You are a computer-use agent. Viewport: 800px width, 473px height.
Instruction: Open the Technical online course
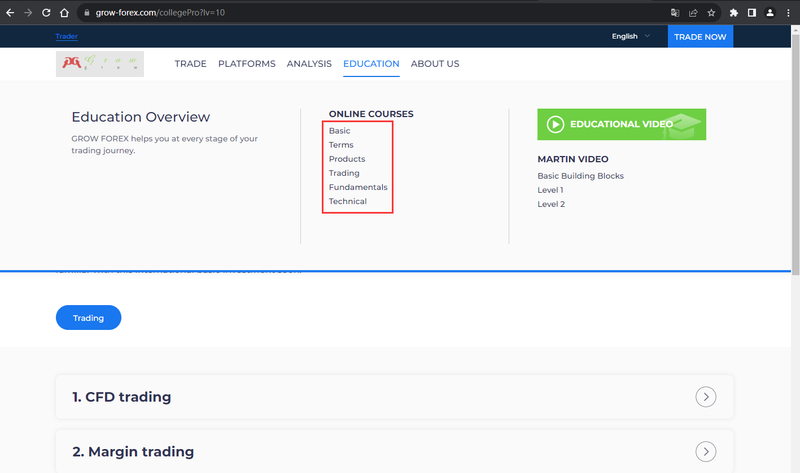[347, 202]
